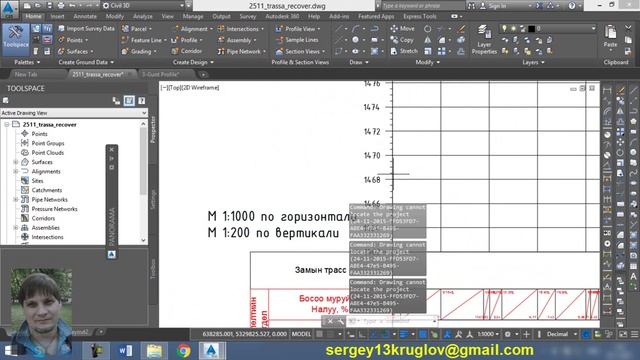
Task: Close the Panorama palette
Action: 111,150
